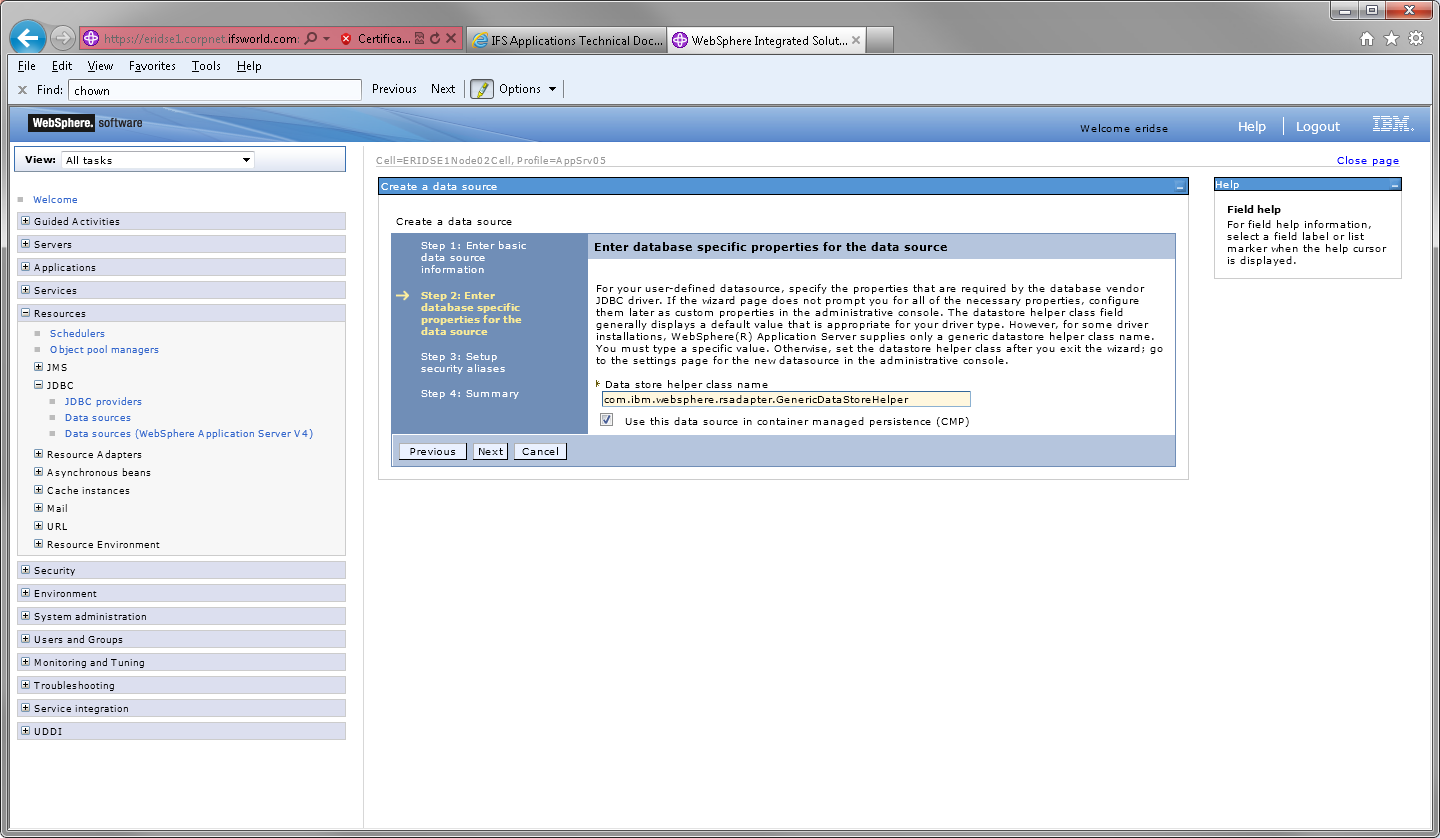This screenshot has width=1440, height=838.
Task: Collapse Resources section
Action: (x=25, y=313)
